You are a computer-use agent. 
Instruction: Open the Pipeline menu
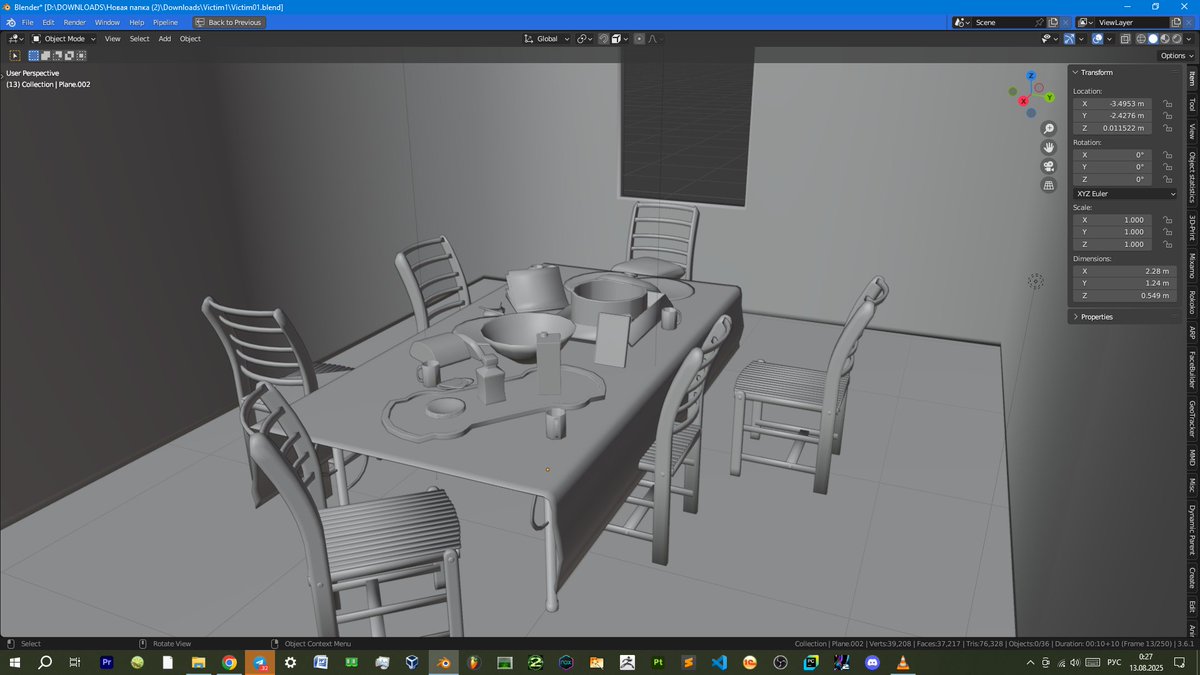(x=165, y=22)
